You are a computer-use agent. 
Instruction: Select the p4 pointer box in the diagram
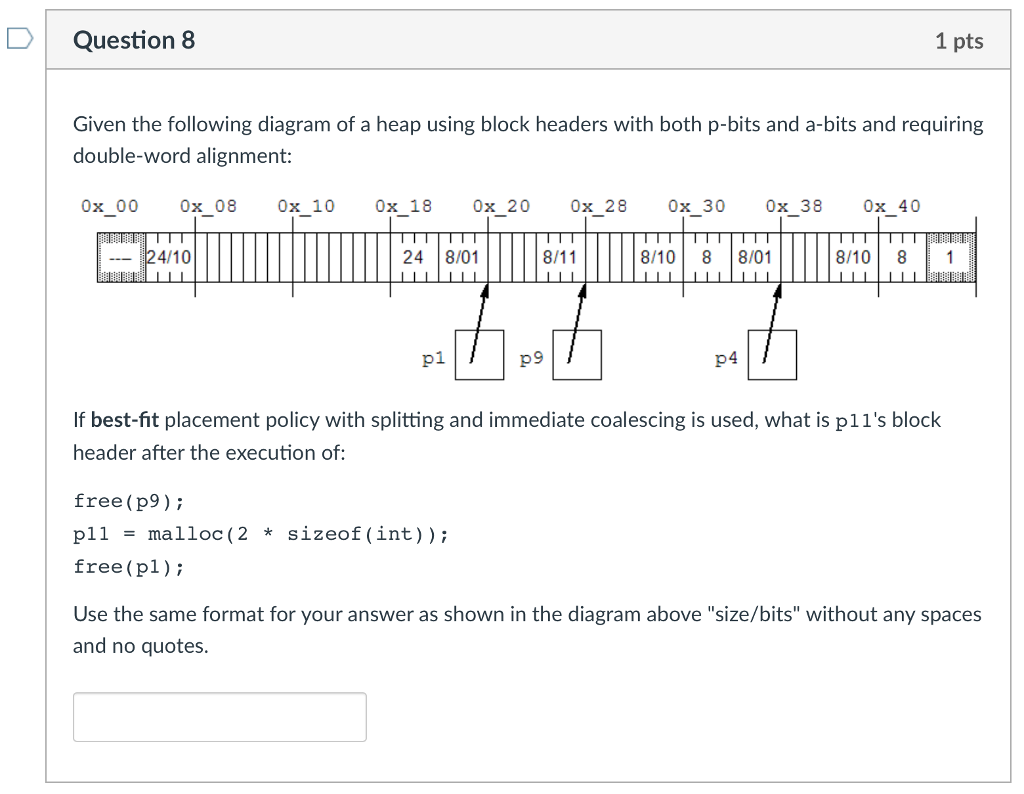[x=772, y=354]
